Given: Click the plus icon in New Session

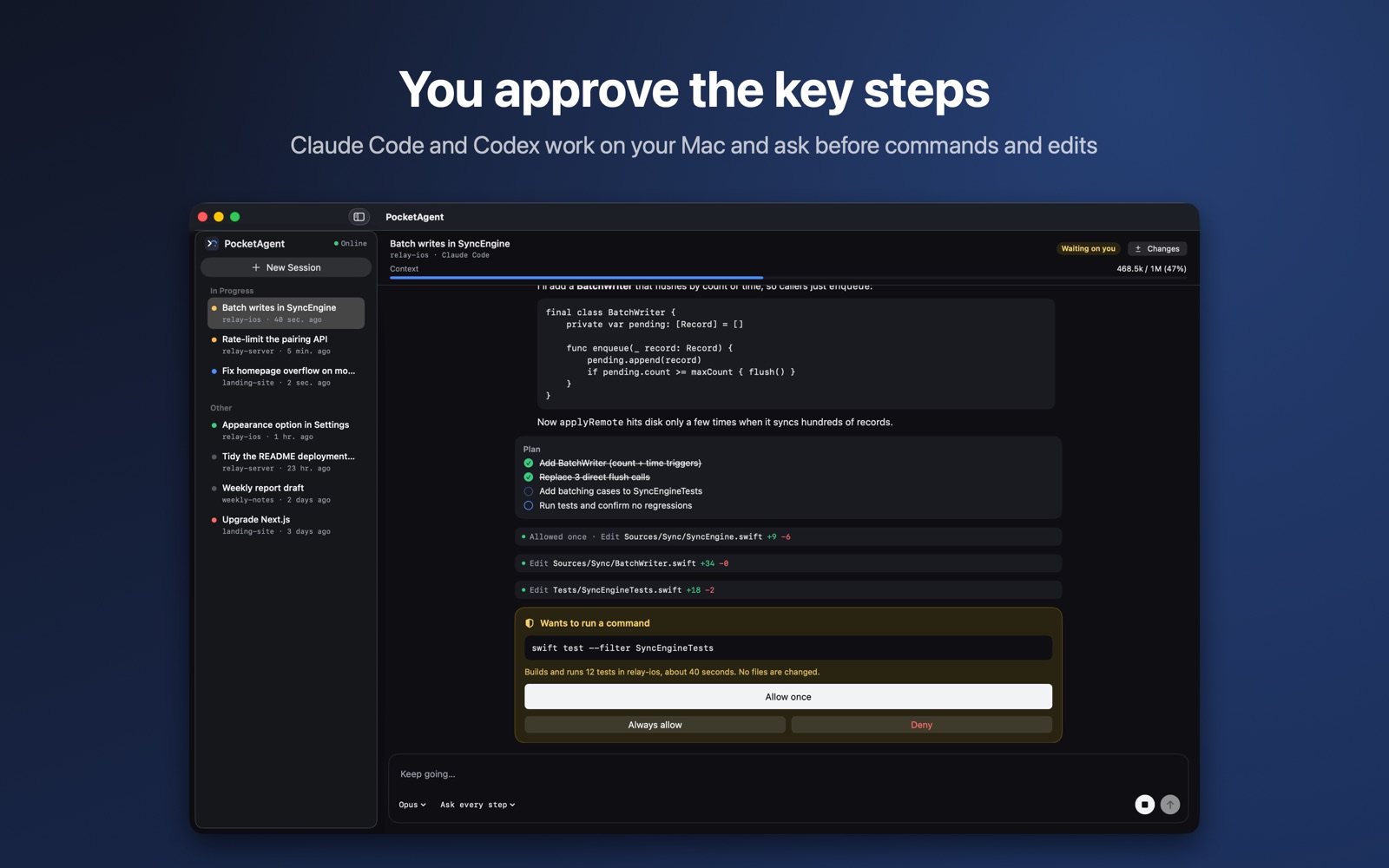Looking at the screenshot, I should [x=256, y=267].
